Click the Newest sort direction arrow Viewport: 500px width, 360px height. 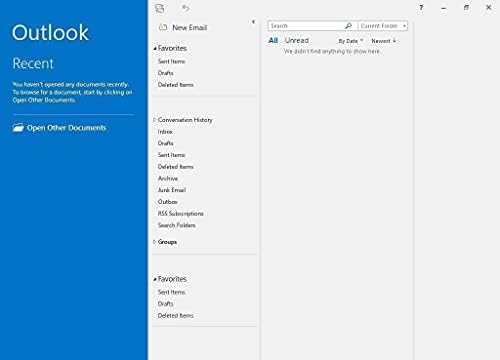pyautogui.click(x=394, y=41)
